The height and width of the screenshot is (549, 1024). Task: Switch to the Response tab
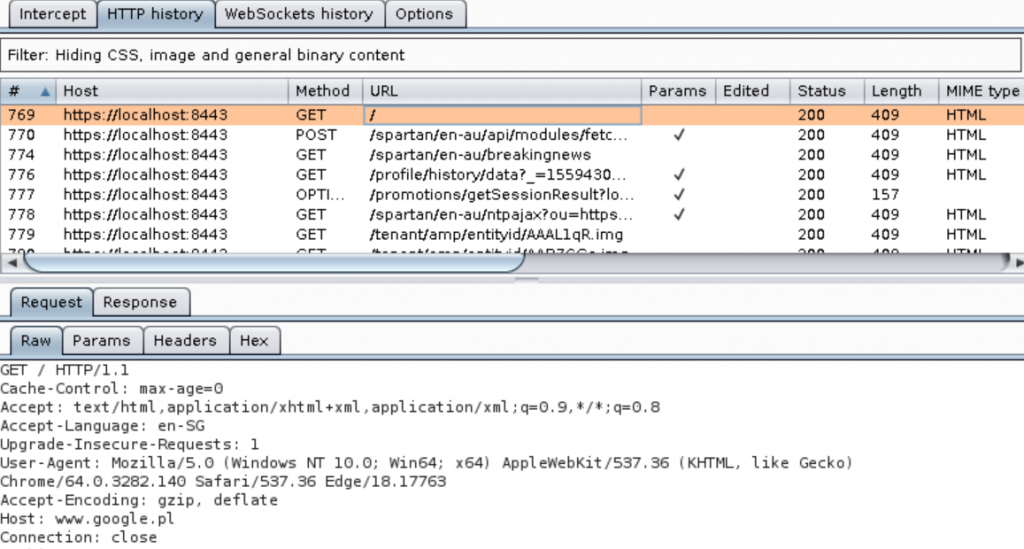pos(139,302)
